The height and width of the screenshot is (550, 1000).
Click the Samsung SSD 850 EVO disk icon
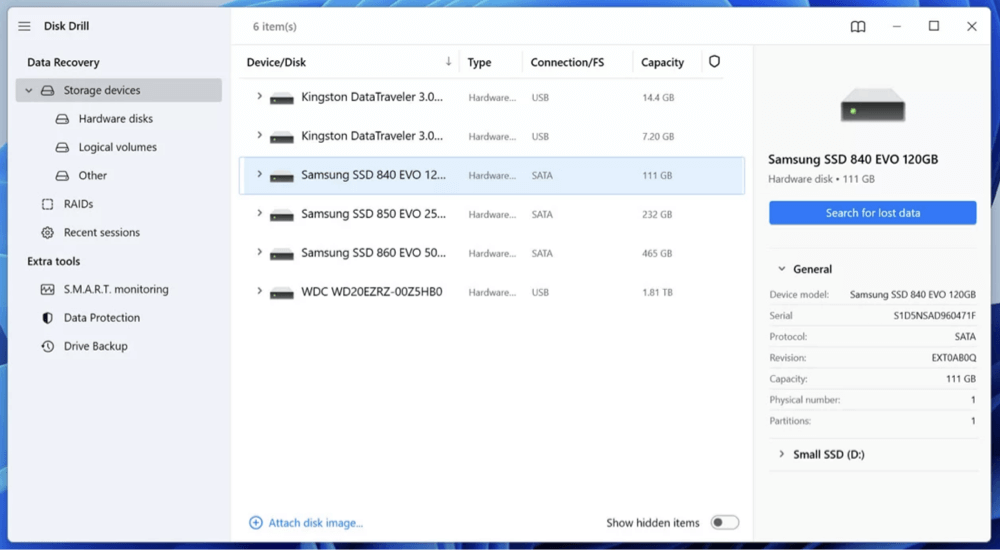pyautogui.click(x=282, y=215)
